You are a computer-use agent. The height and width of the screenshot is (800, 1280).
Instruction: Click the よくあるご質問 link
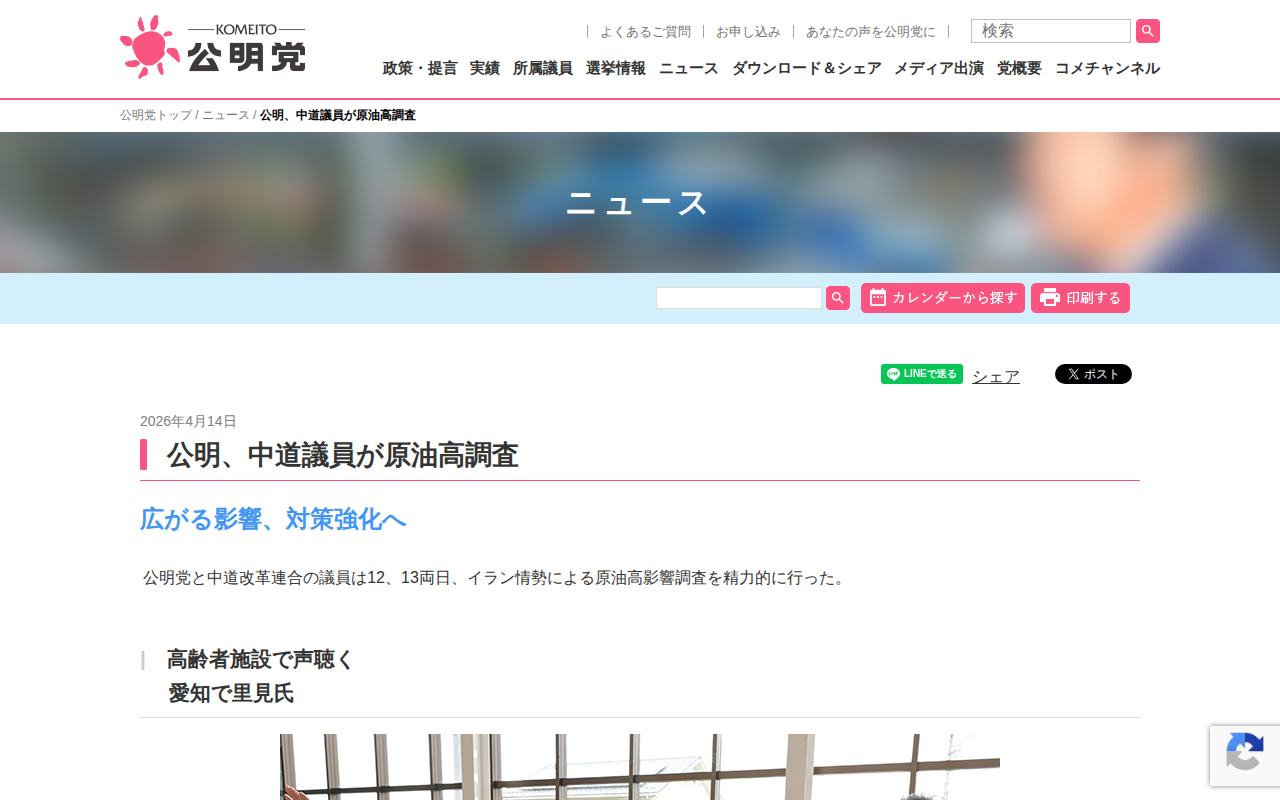[645, 32]
